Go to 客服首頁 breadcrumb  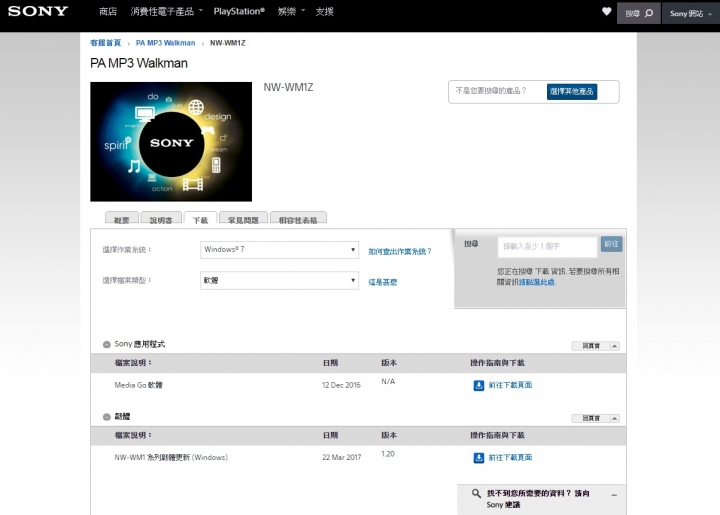click(105, 43)
